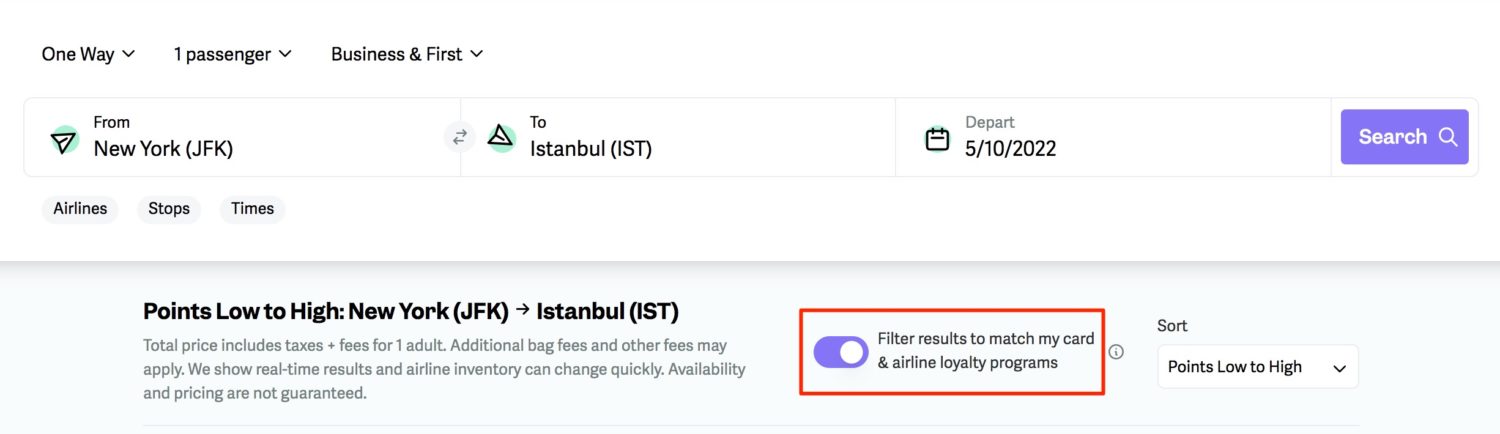Click the purple Search button
The height and width of the screenshot is (434, 1500).
tap(1404, 137)
